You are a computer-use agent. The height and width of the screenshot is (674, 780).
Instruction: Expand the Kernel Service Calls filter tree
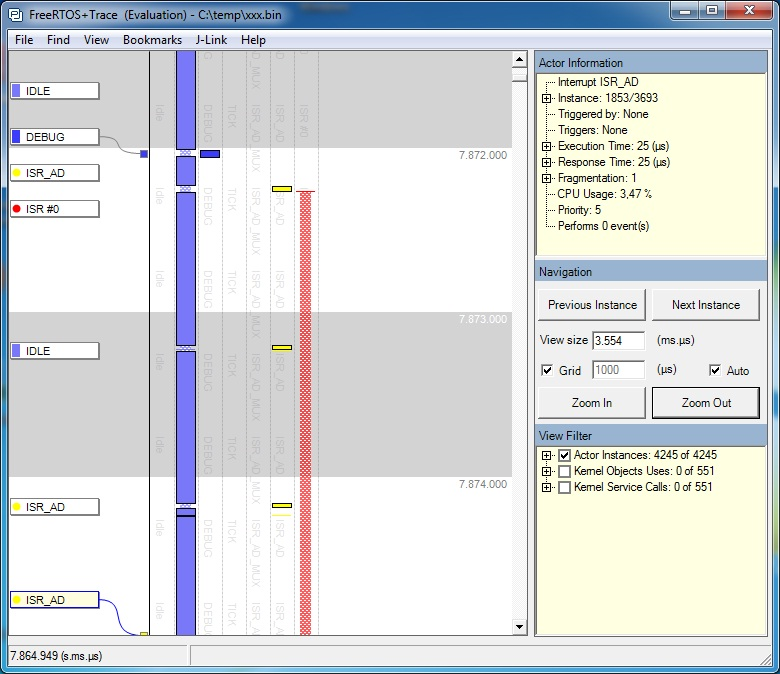(x=546, y=487)
